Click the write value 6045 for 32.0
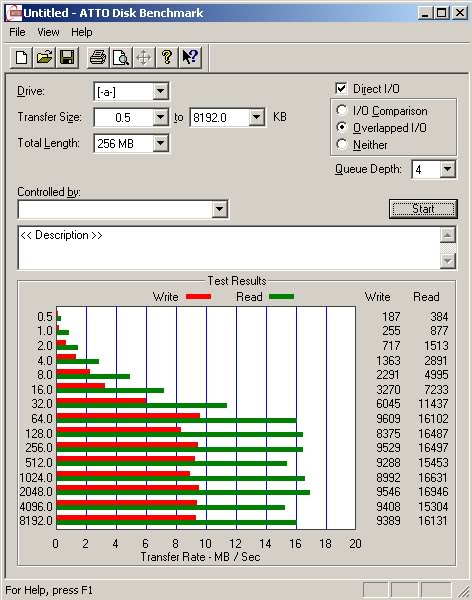The image size is (472, 600). point(388,404)
